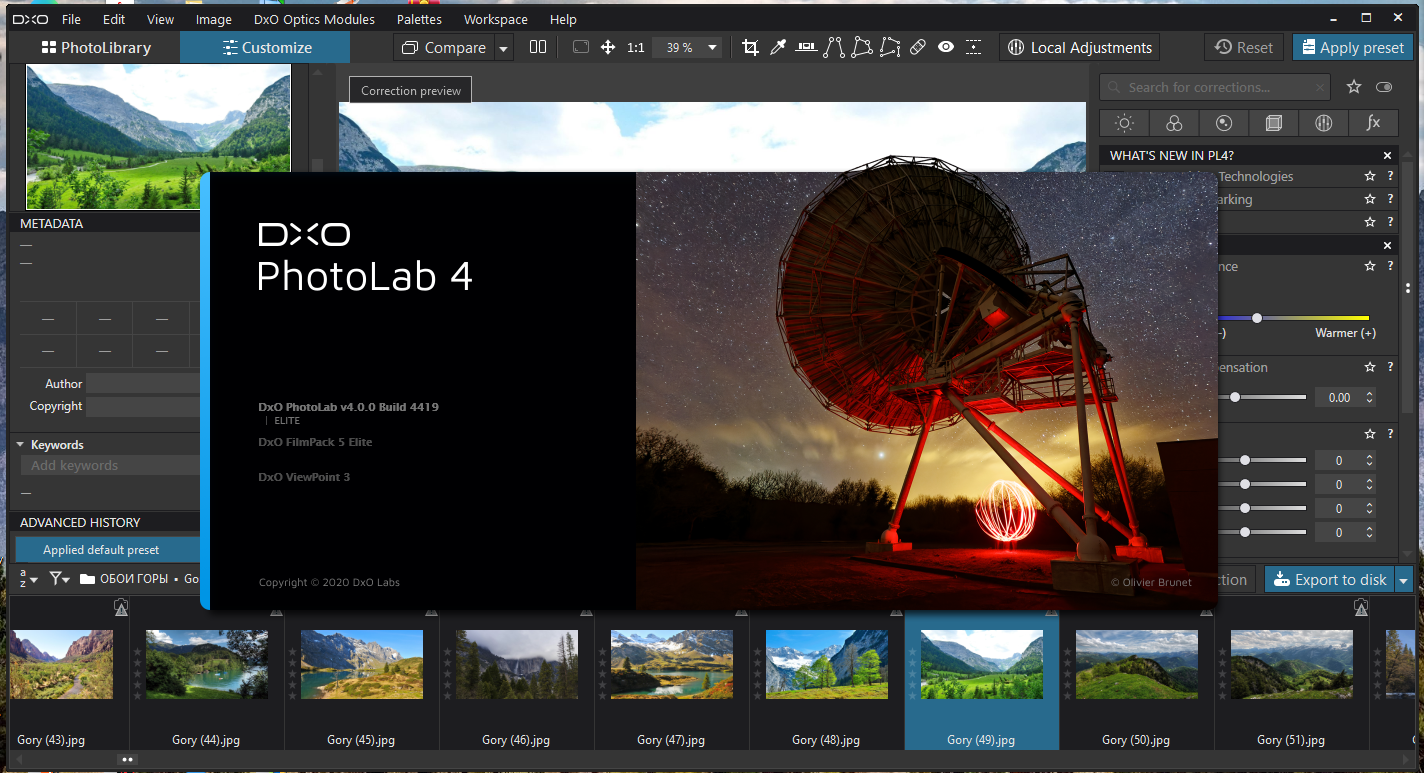The height and width of the screenshot is (773, 1424).
Task: Switch to the PhotoLibrary tab
Action: point(96,47)
